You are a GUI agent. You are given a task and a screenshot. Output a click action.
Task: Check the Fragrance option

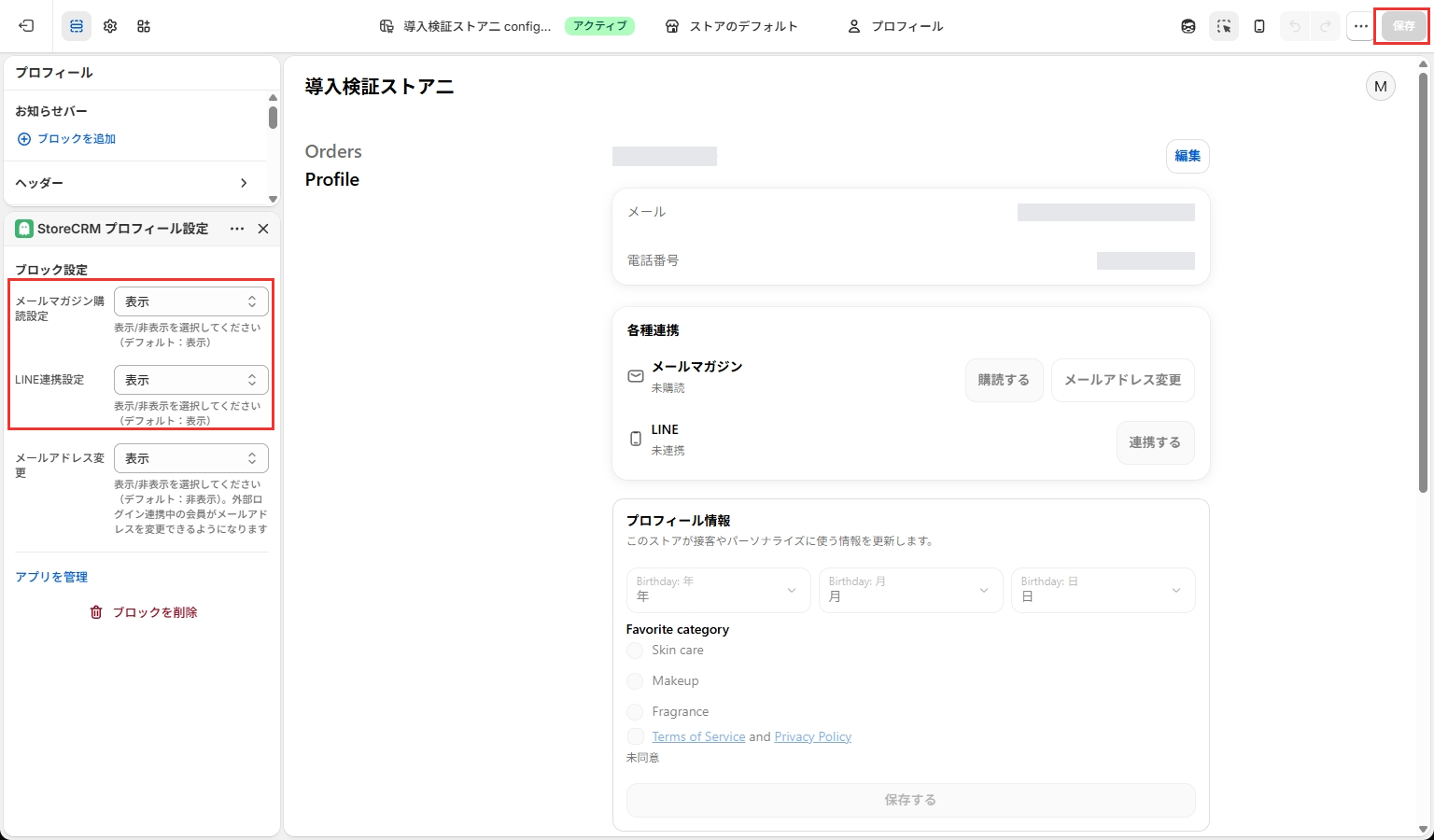(x=635, y=712)
